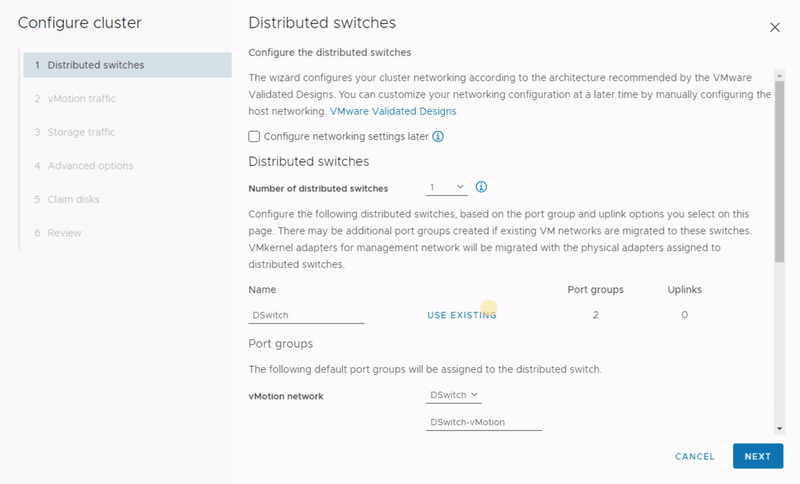Enable Configure networking settings later checkbox
The height and width of the screenshot is (484, 800).
pos(254,136)
